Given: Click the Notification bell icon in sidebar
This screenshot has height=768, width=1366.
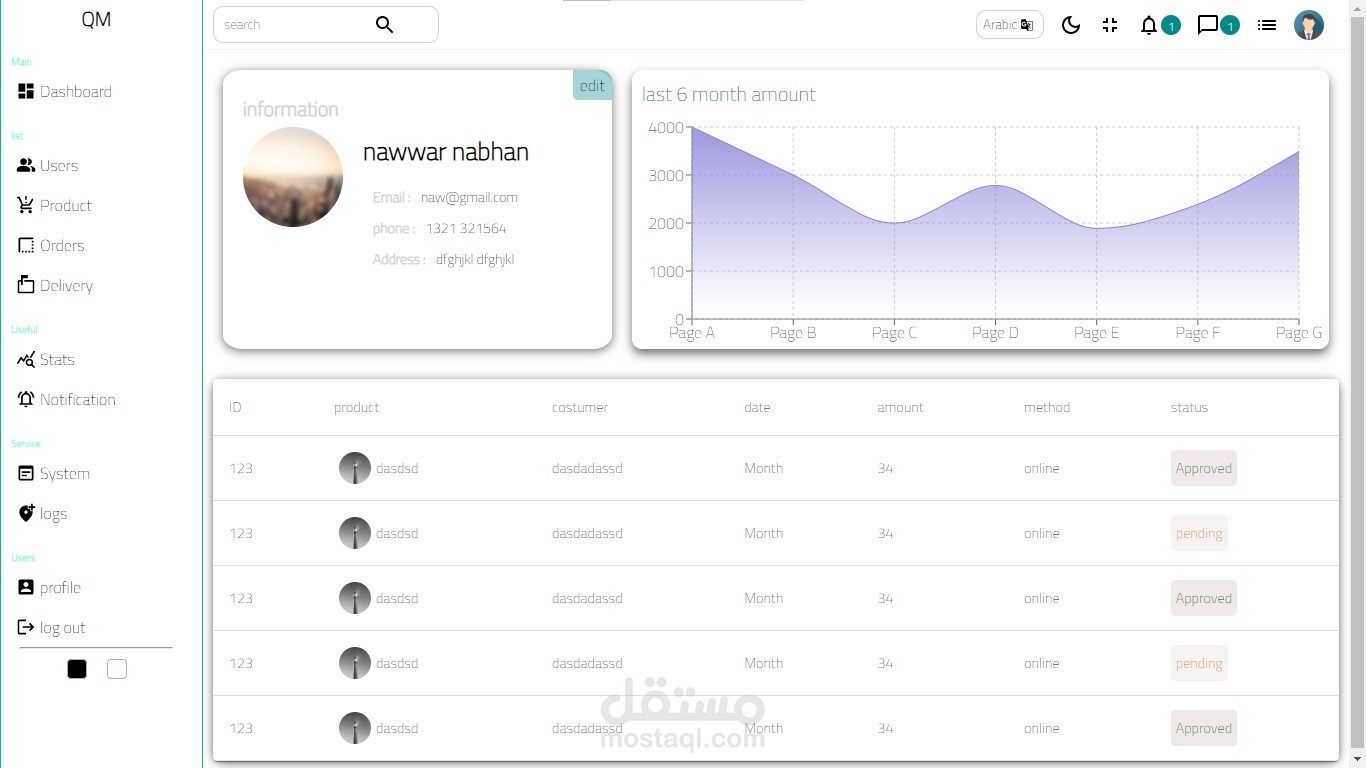Looking at the screenshot, I should [x=26, y=399].
